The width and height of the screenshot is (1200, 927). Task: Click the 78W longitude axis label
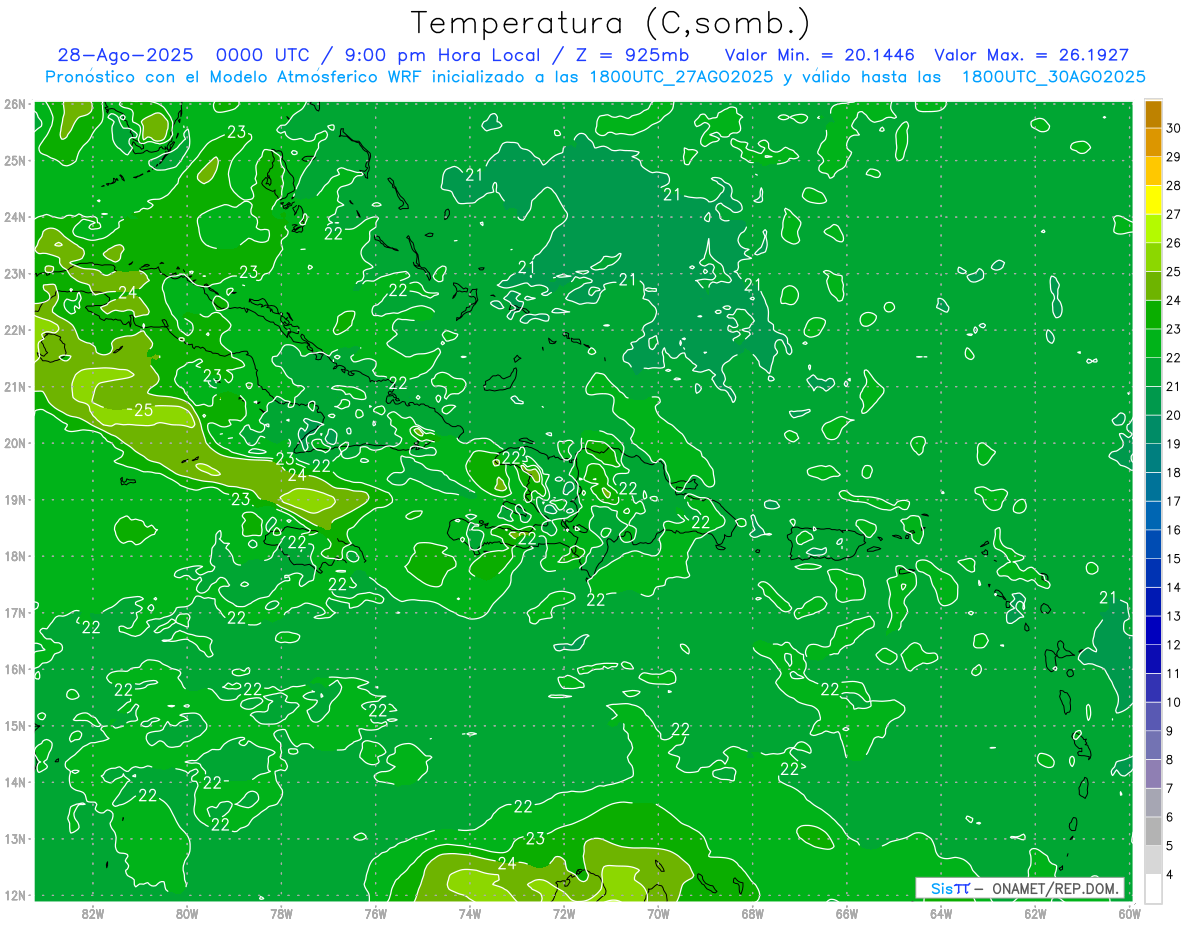[281, 913]
